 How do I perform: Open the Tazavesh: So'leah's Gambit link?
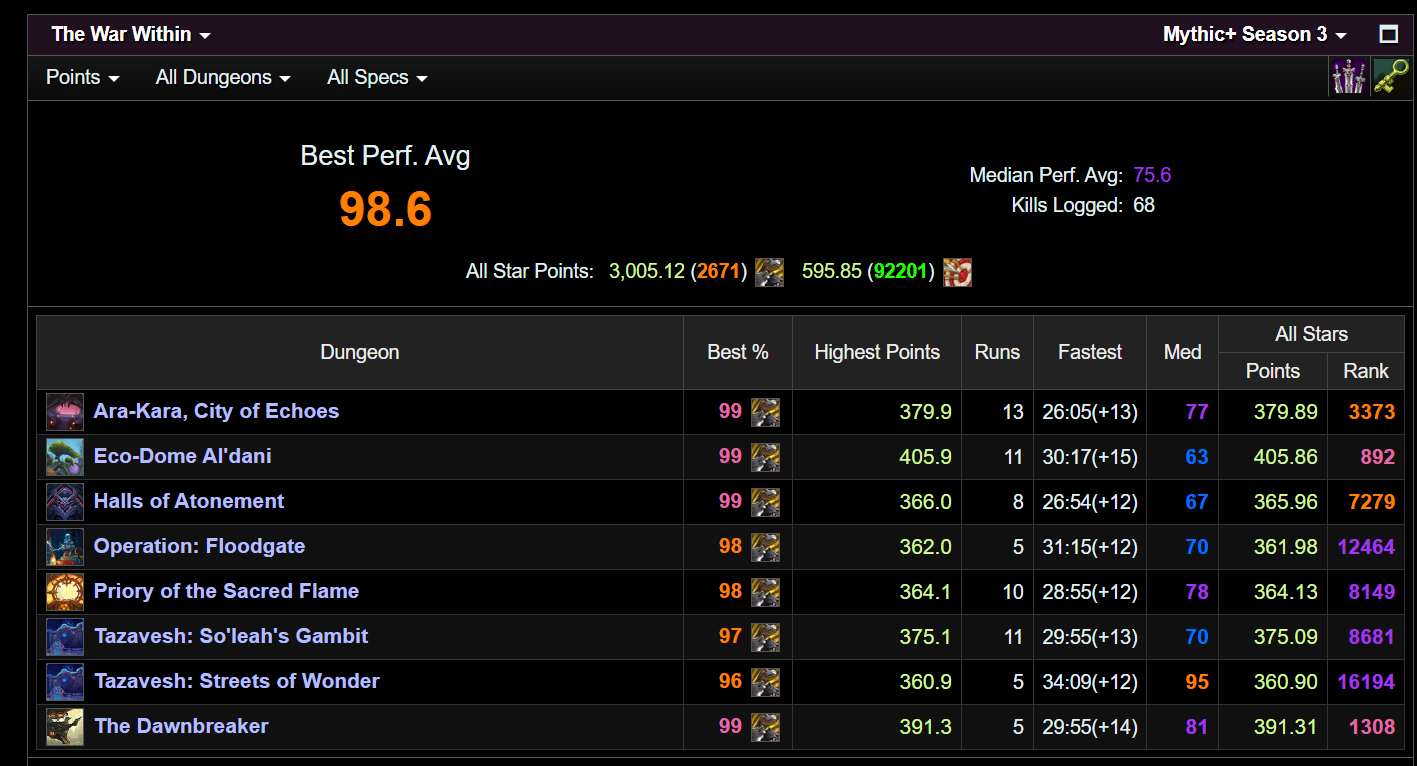[x=231, y=636]
